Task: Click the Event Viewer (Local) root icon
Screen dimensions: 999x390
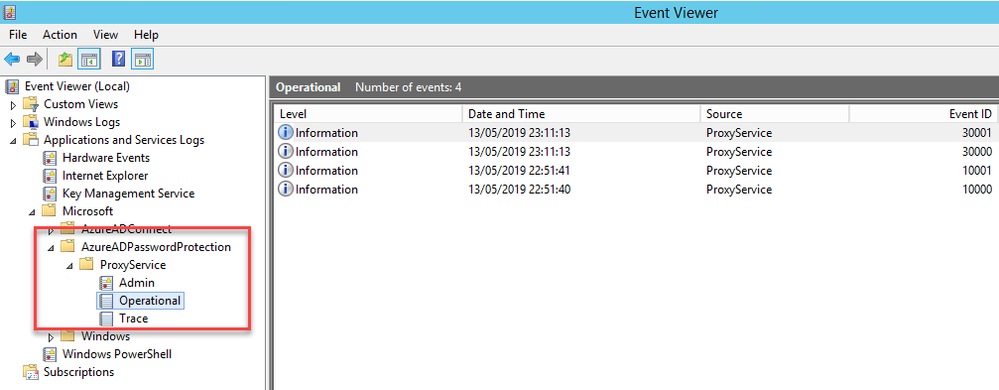Action: tap(12, 87)
